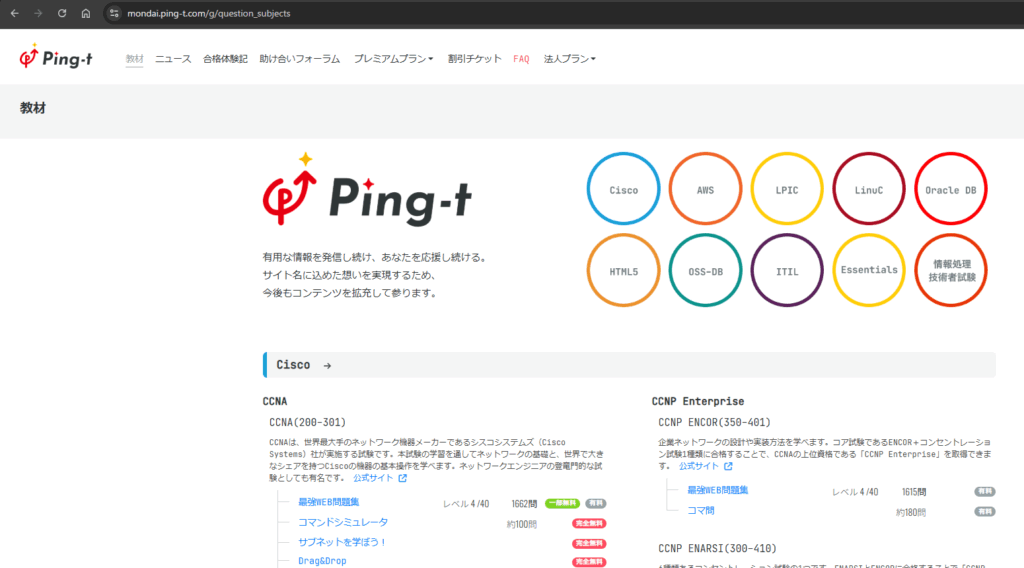Expand the 法人プラン dropdown menu
1024x568 pixels.
click(569, 59)
